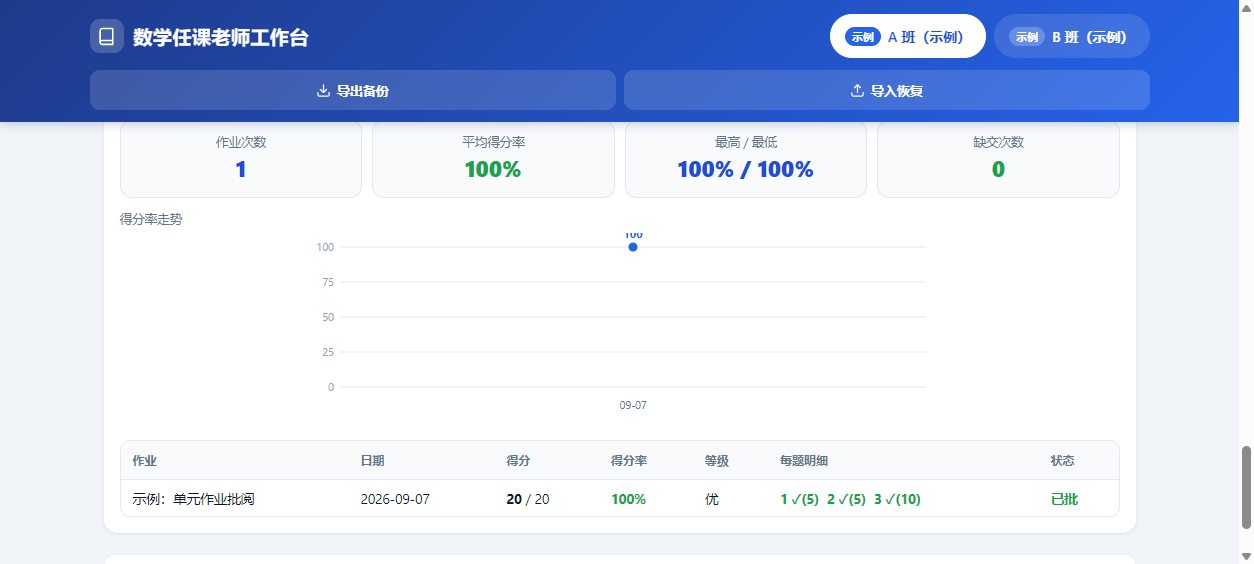Click the 等级 column header
The height and width of the screenshot is (564, 1254).
point(717,461)
